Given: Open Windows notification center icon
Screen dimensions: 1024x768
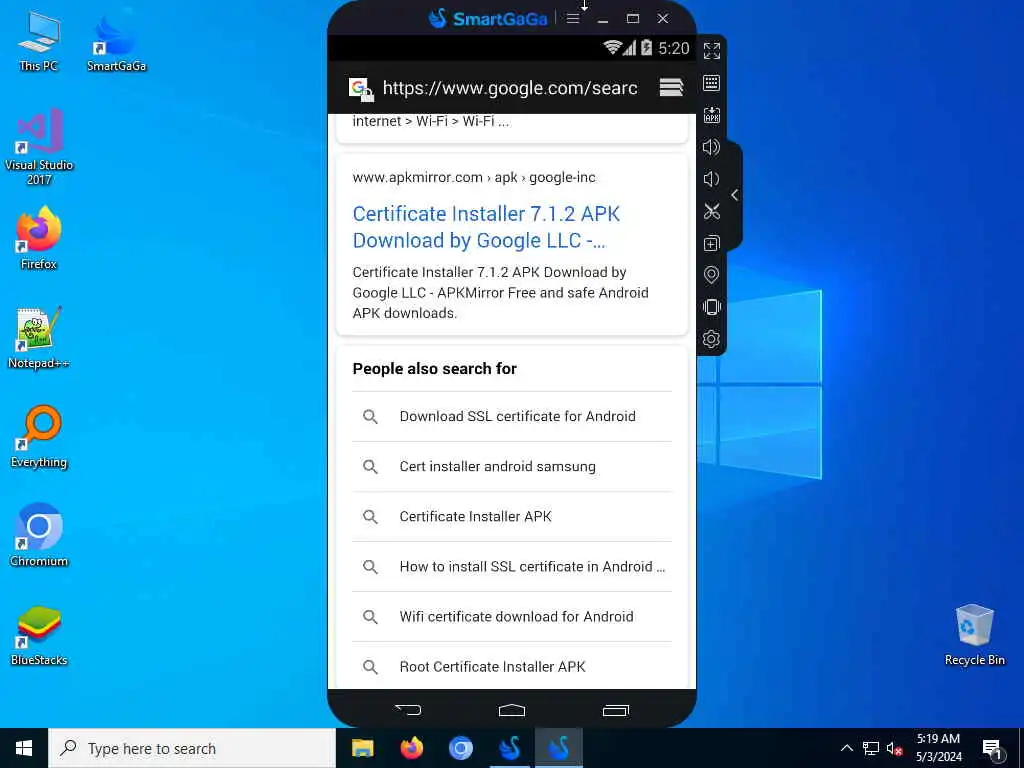Looking at the screenshot, I should coord(992,749).
